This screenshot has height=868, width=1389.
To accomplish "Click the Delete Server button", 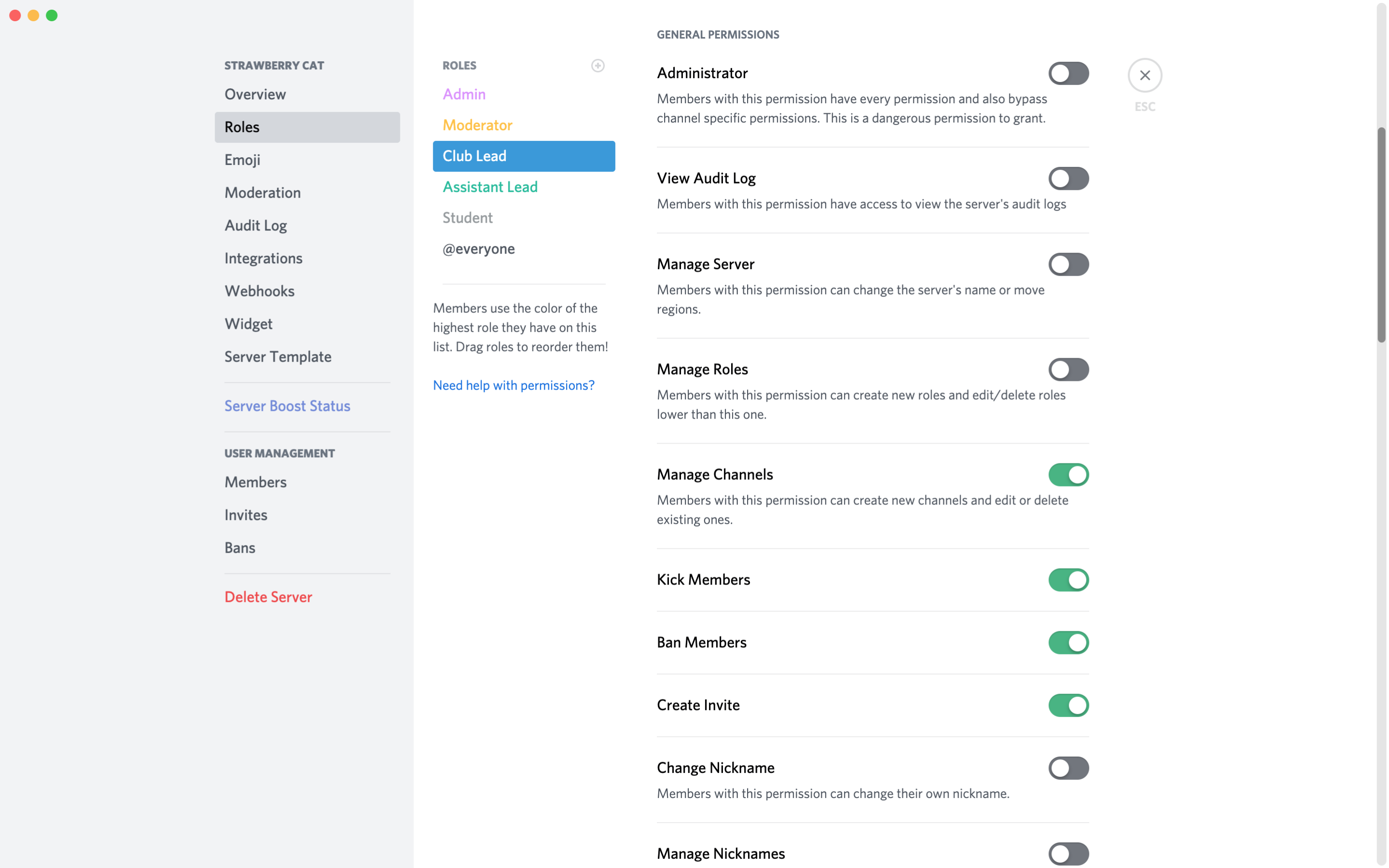I will click(x=268, y=597).
